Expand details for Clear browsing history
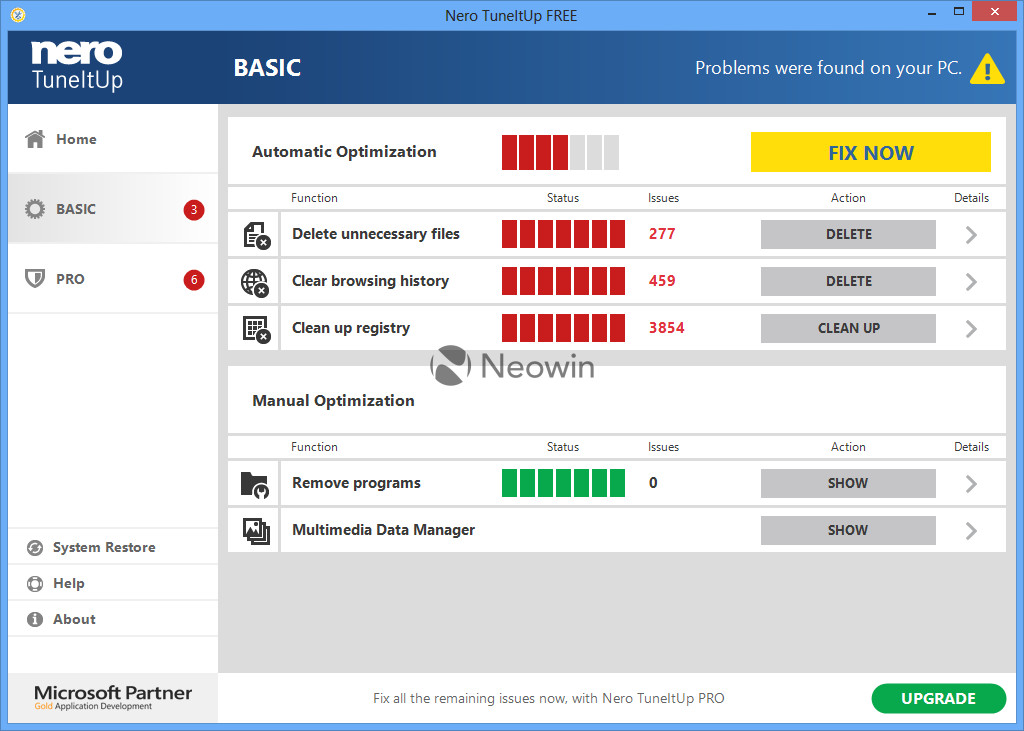The image size is (1024, 731). (x=971, y=282)
